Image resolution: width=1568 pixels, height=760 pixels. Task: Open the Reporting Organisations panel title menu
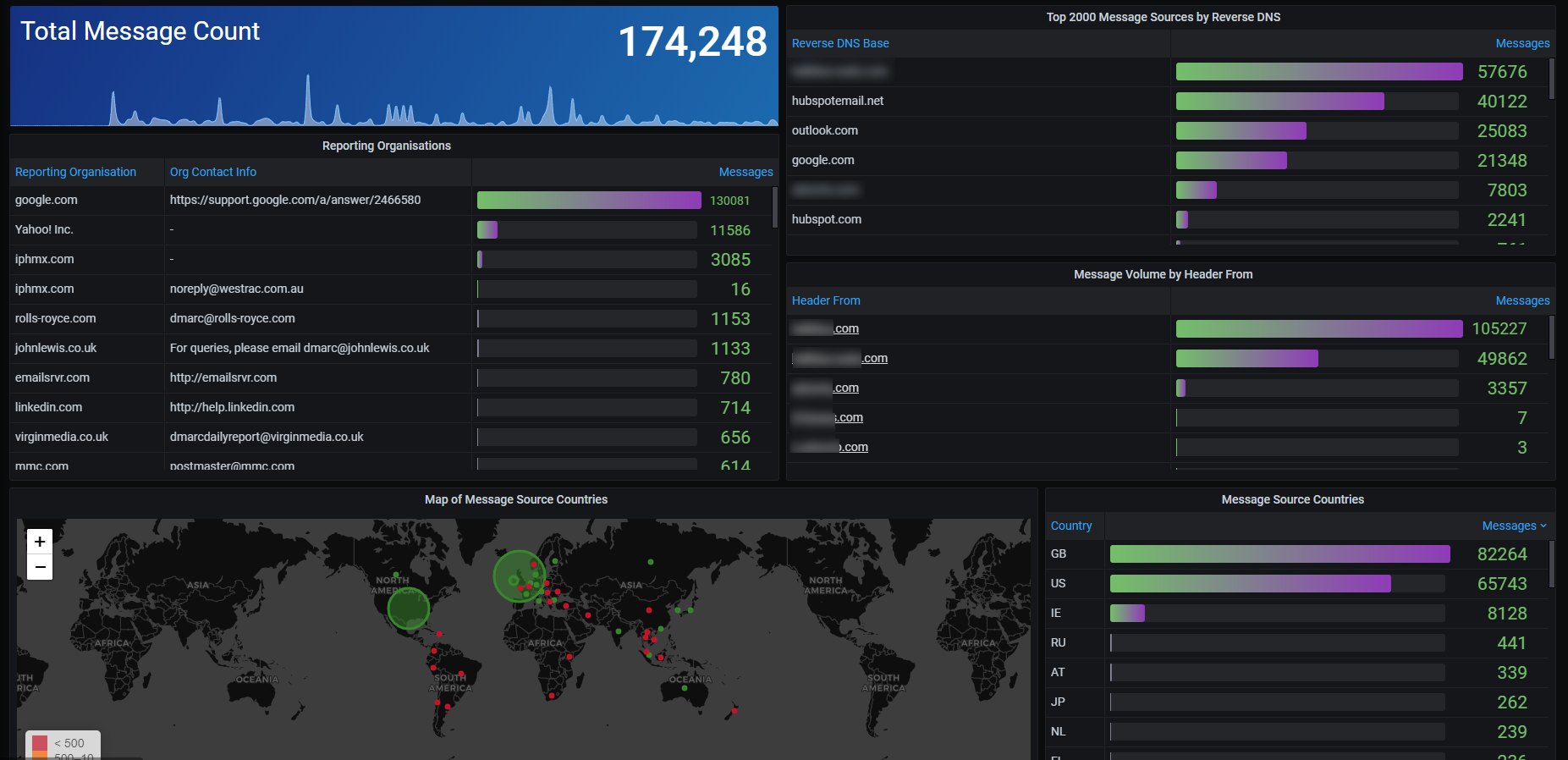click(386, 146)
